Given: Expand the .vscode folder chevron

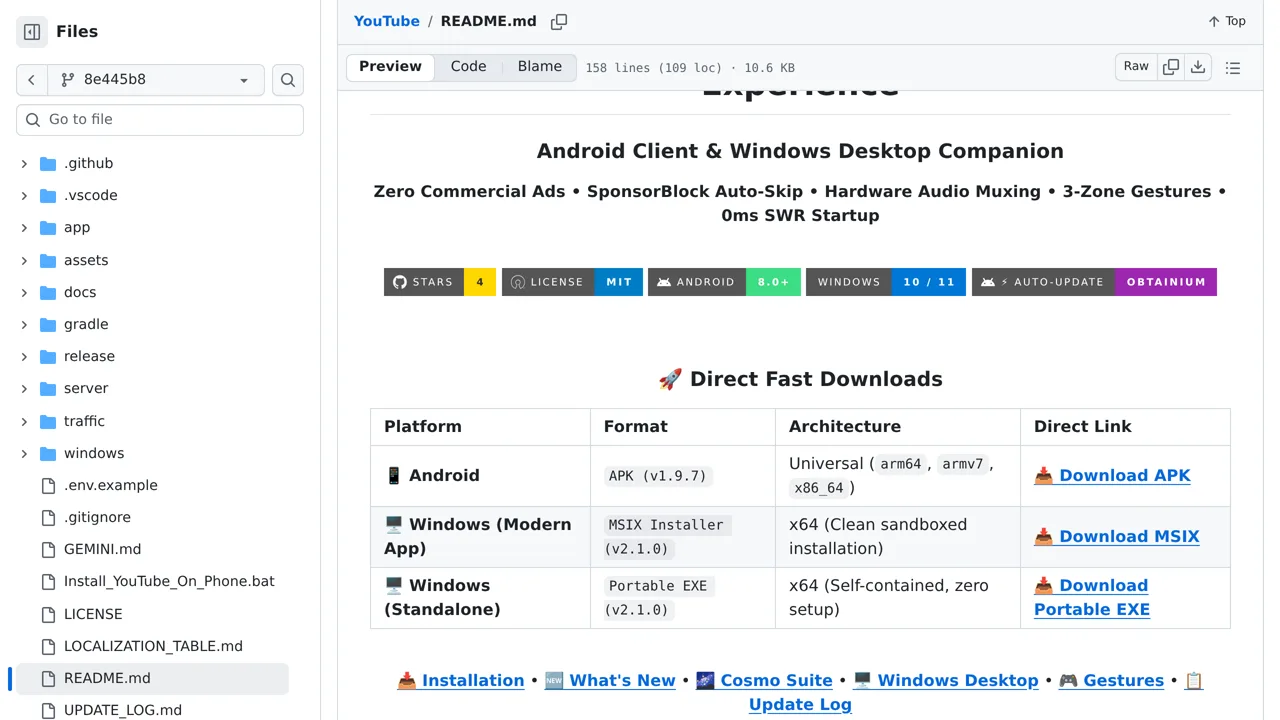Looking at the screenshot, I should tap(24, 195).
